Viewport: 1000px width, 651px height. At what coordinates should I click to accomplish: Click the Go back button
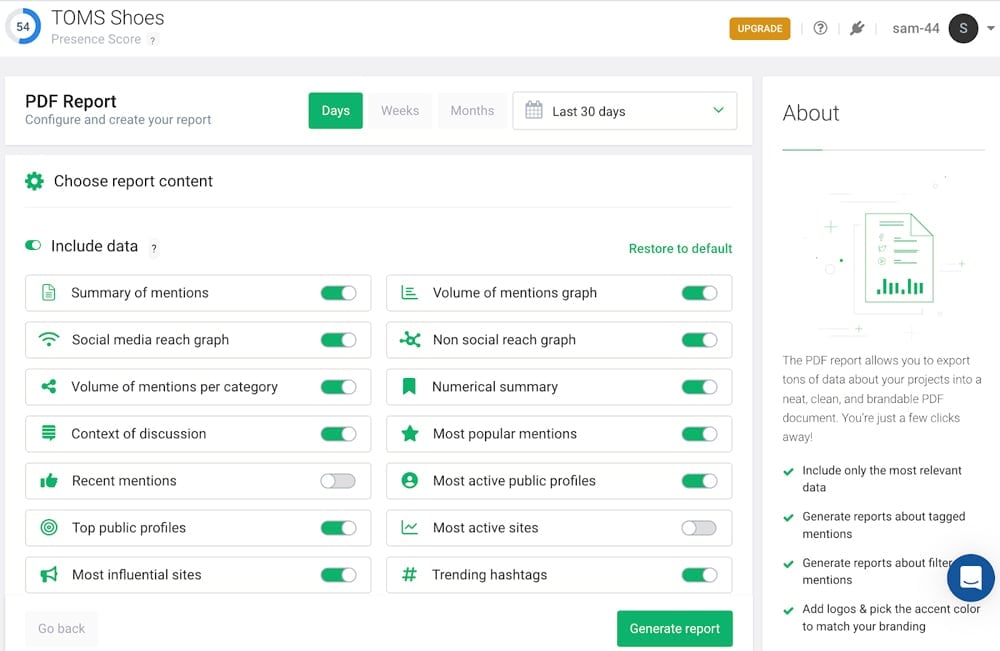[61, 629]
